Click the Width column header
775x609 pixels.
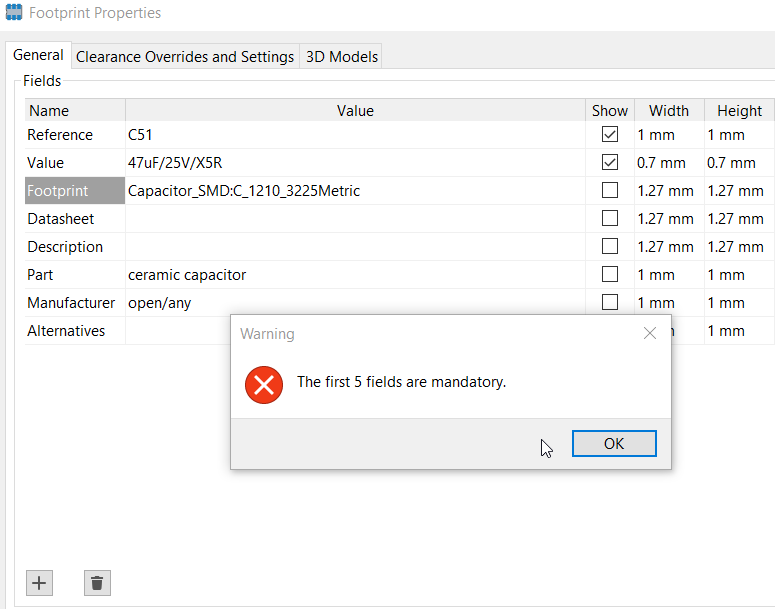tap(669, 111)
